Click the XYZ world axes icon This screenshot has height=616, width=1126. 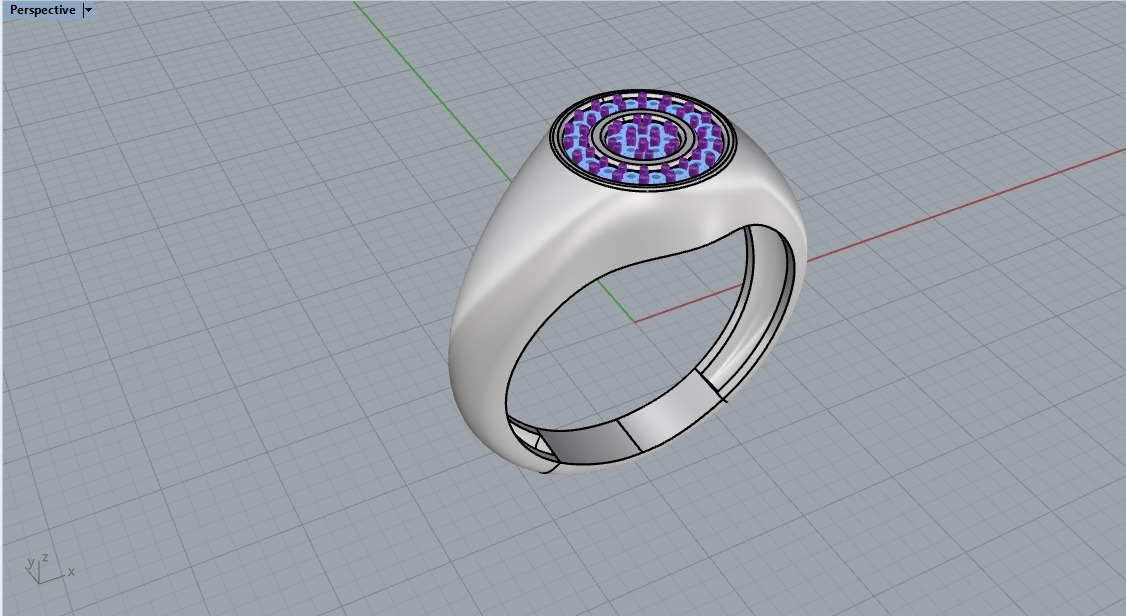(x=49, y=570)
